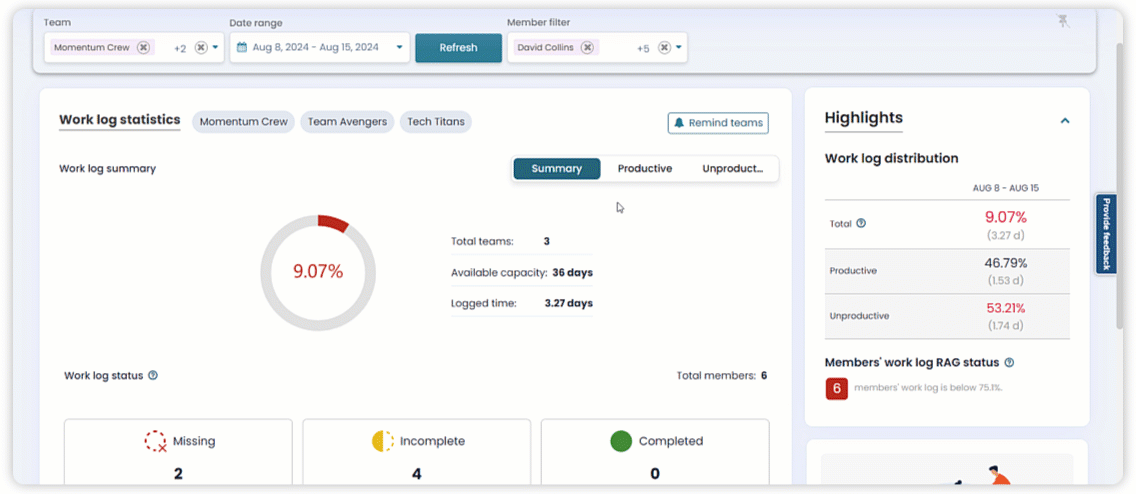This screenshot has height=494, width=1136.
Task: Click the info icon next to Total
Action: (x=861, y=224)
